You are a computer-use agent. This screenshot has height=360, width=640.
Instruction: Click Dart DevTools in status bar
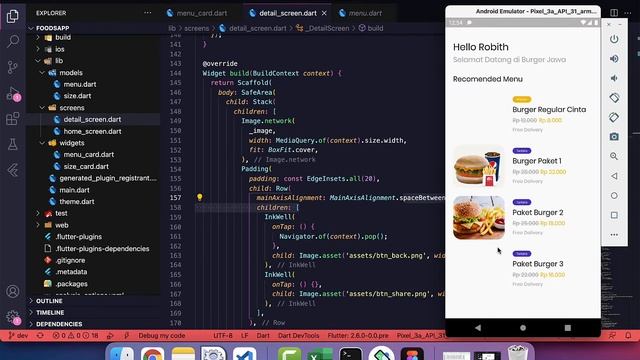pos(298,336)
